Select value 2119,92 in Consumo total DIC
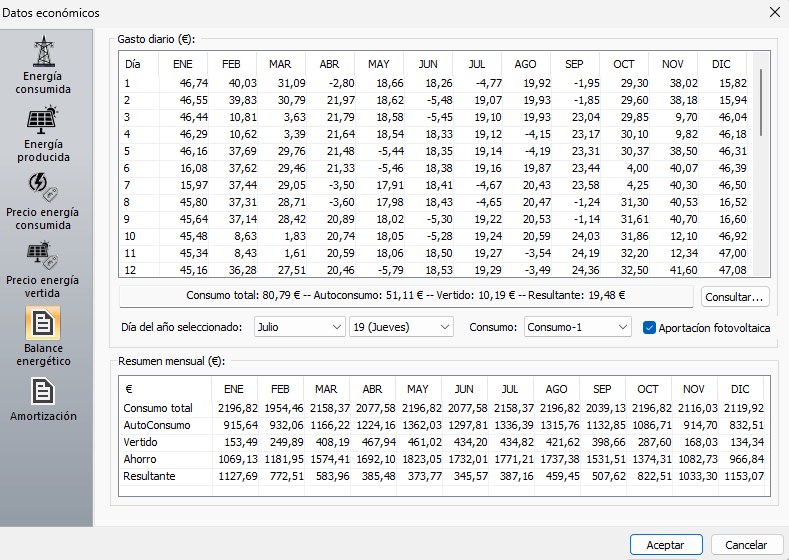 coord(744,408)
